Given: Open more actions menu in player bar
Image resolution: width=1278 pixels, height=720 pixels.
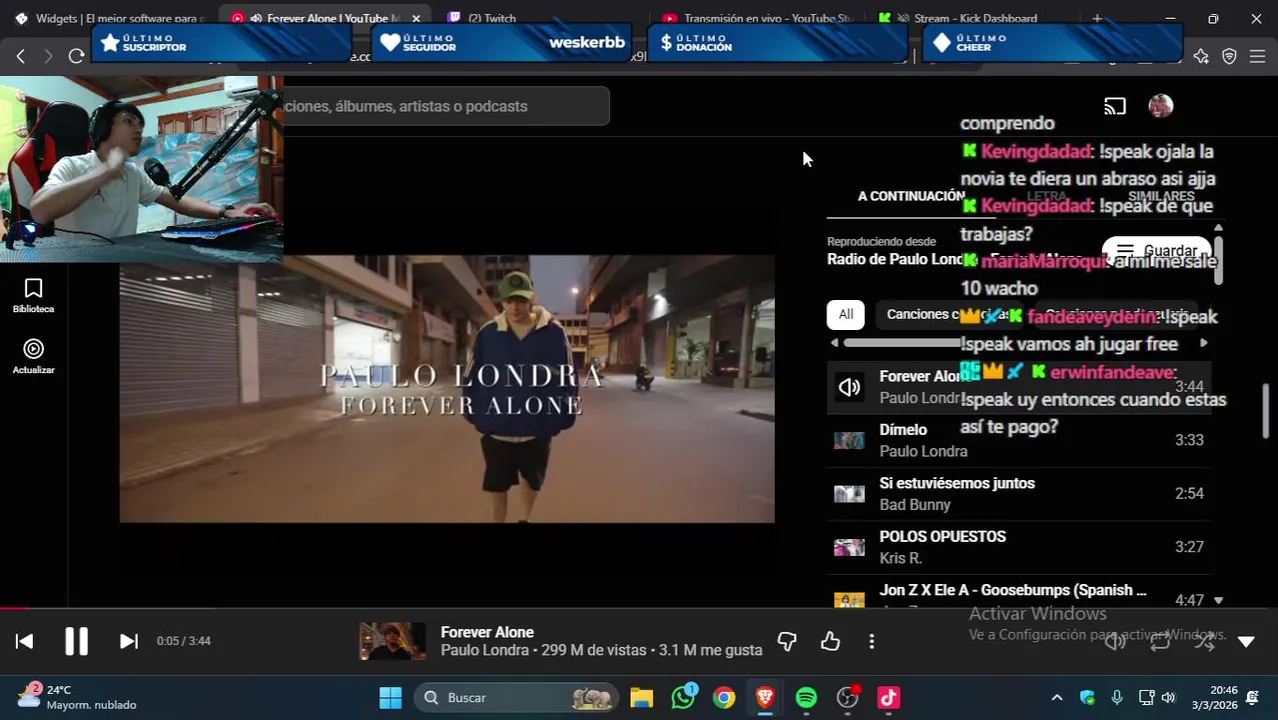Looking at the screenshot, I should click(x=872, y=641).
